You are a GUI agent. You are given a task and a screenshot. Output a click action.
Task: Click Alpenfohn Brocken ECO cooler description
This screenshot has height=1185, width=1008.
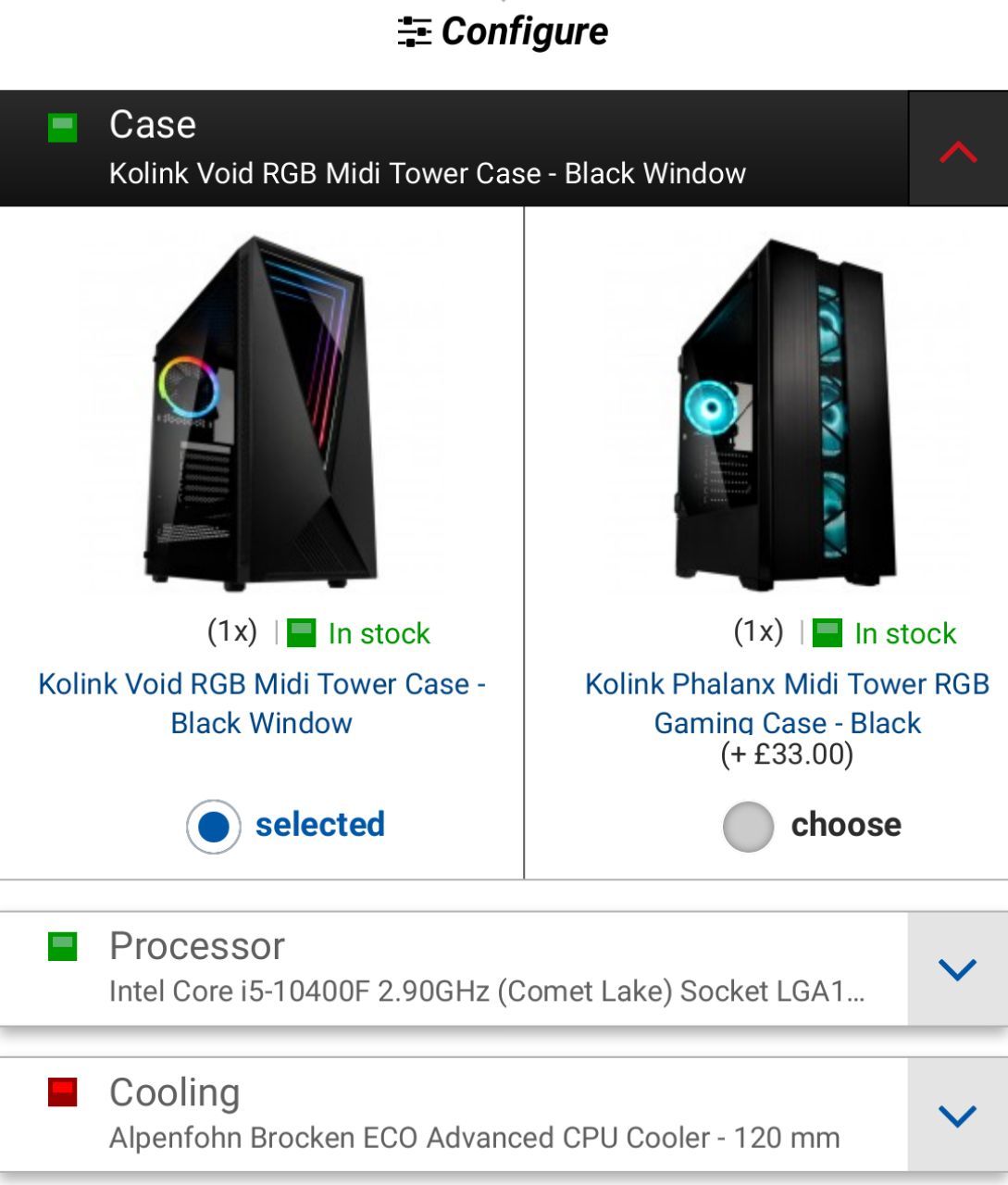click(x=475, y=1138)
